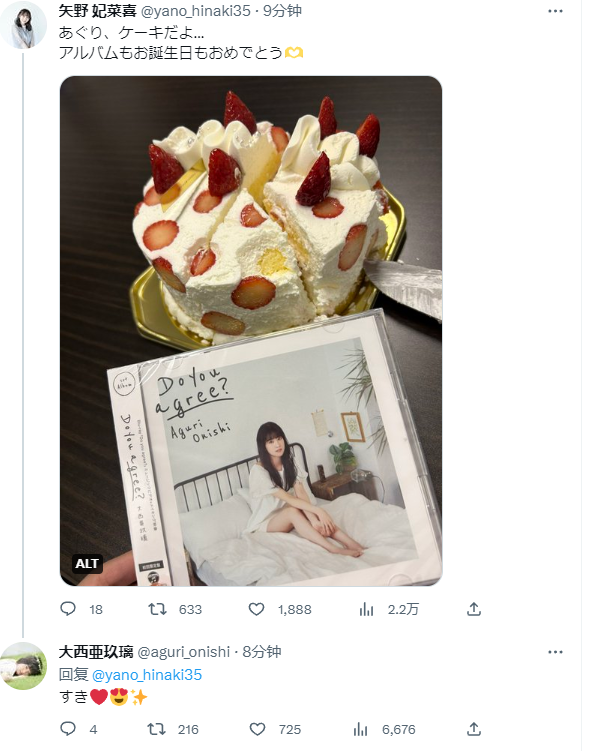View analytics showing 2.2万 views
The width and height of the screenshot is (593, 751).
click(x=366, y=609)
